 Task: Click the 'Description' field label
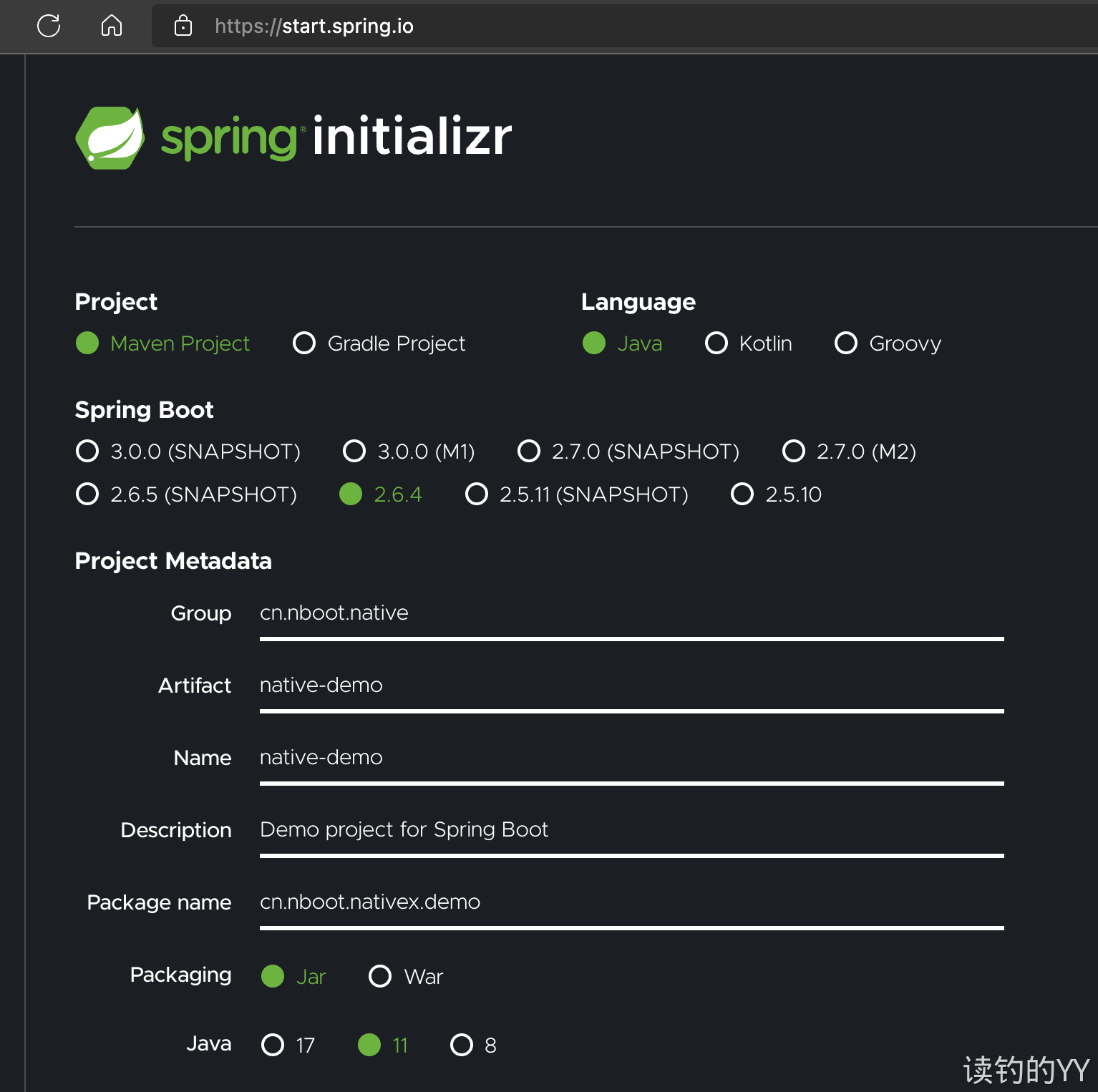[x=176, y=830]
